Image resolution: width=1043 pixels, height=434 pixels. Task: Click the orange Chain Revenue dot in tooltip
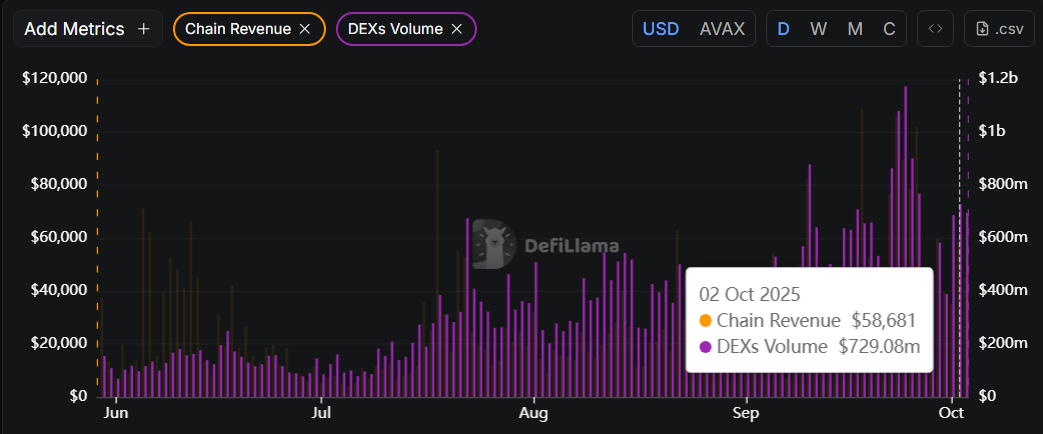coord(706,321)
